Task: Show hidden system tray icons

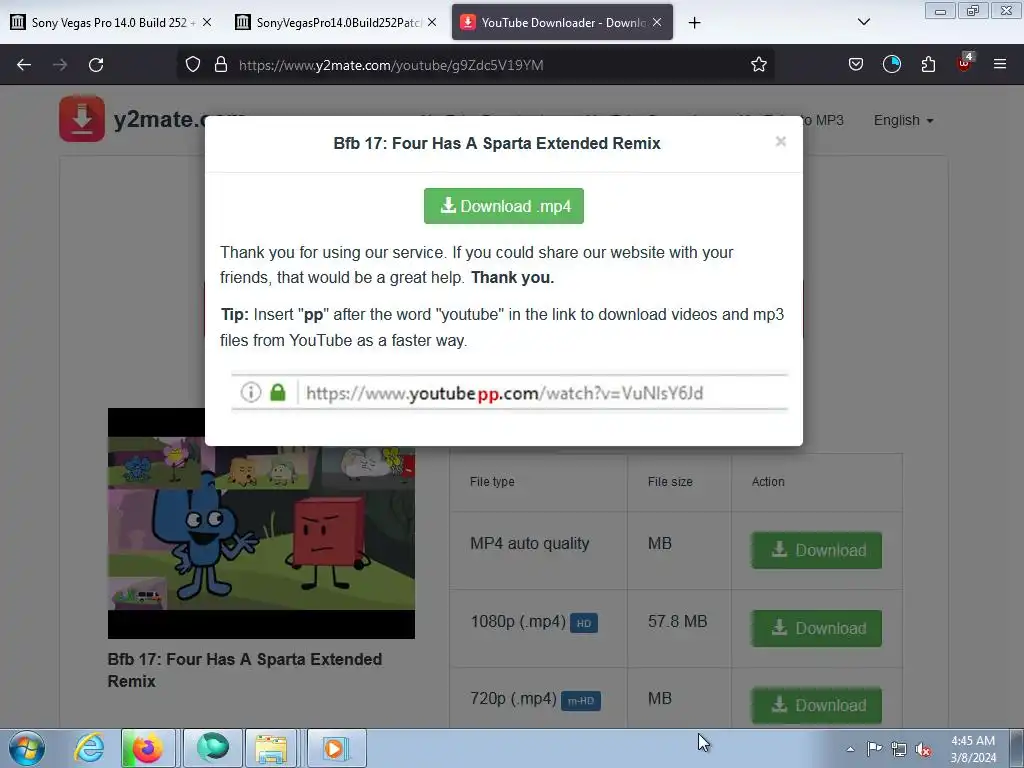Action: pyautogui.click(x=850, y=749)
